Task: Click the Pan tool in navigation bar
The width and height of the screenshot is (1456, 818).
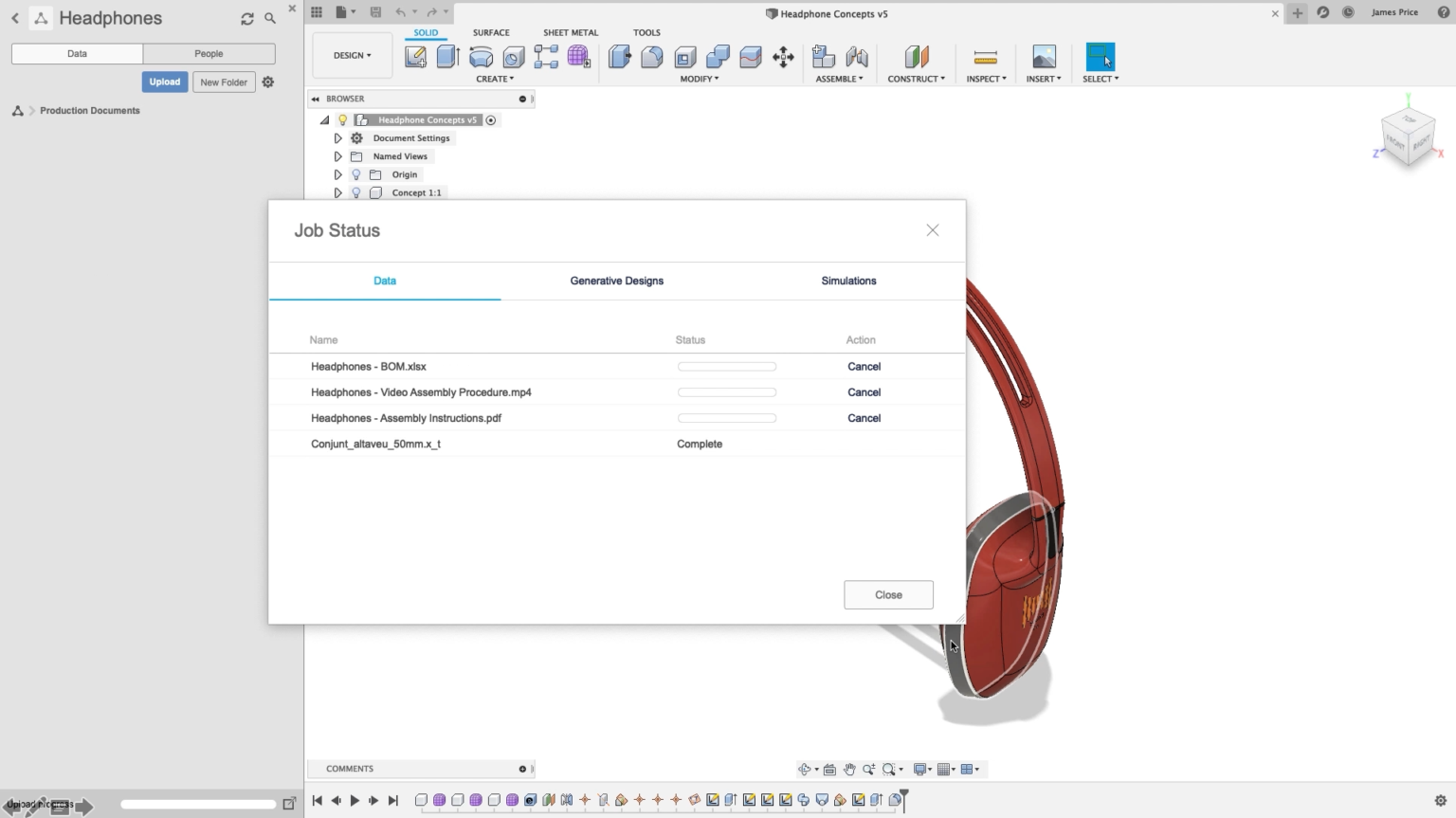Action: point(850,770)
